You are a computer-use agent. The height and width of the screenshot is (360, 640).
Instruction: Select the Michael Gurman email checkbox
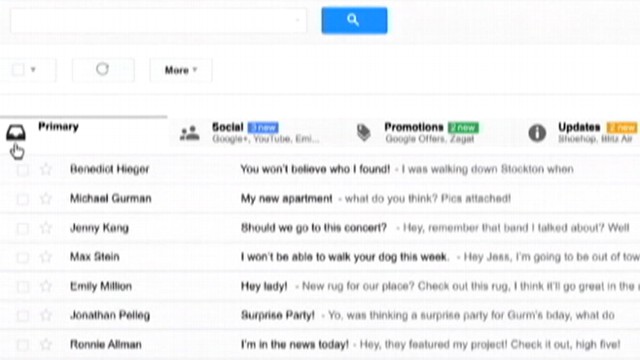coord(23,199)
